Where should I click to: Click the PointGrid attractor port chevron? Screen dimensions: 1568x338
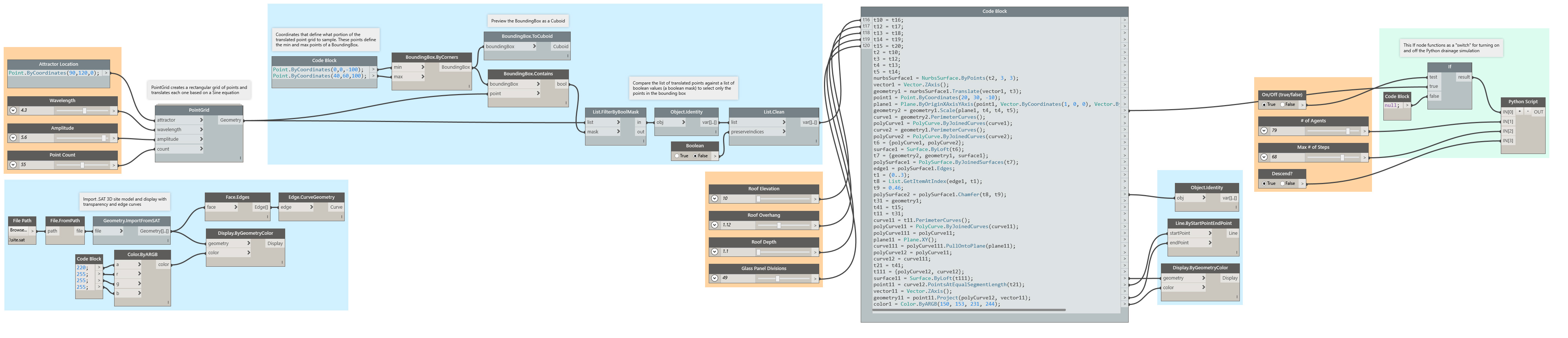pos(202,121)
